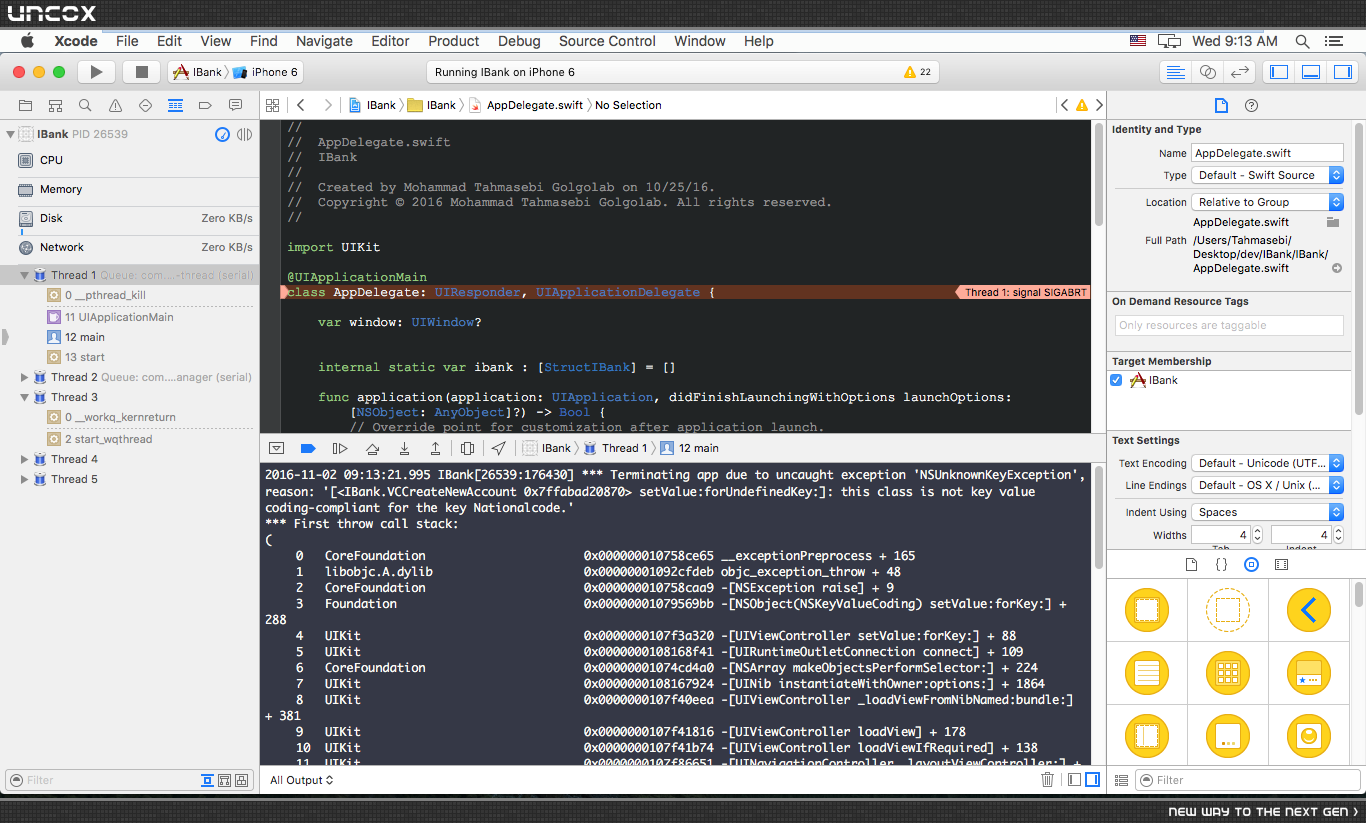The image size is (1366, 823).
Task: Click the 22 warnings indicator
Action: pos(917,72)
